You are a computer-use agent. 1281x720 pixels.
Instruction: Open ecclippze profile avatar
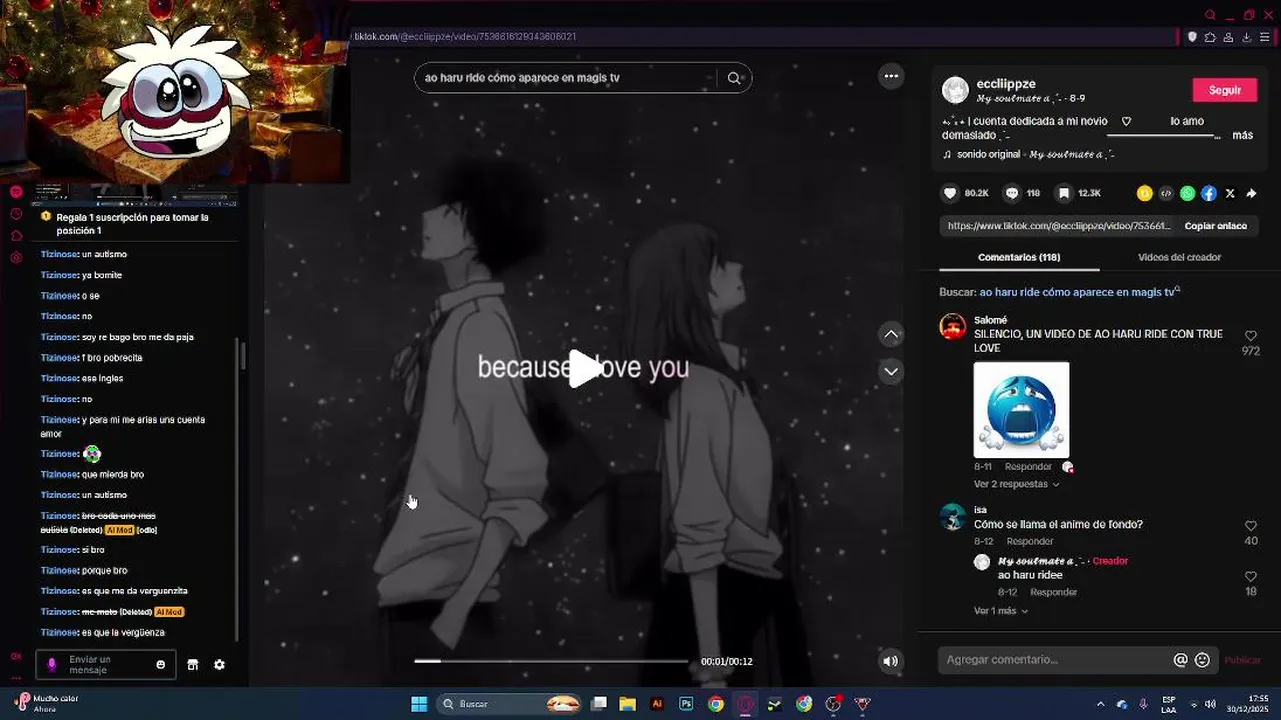pyautogui.click(x=956, y=90)
